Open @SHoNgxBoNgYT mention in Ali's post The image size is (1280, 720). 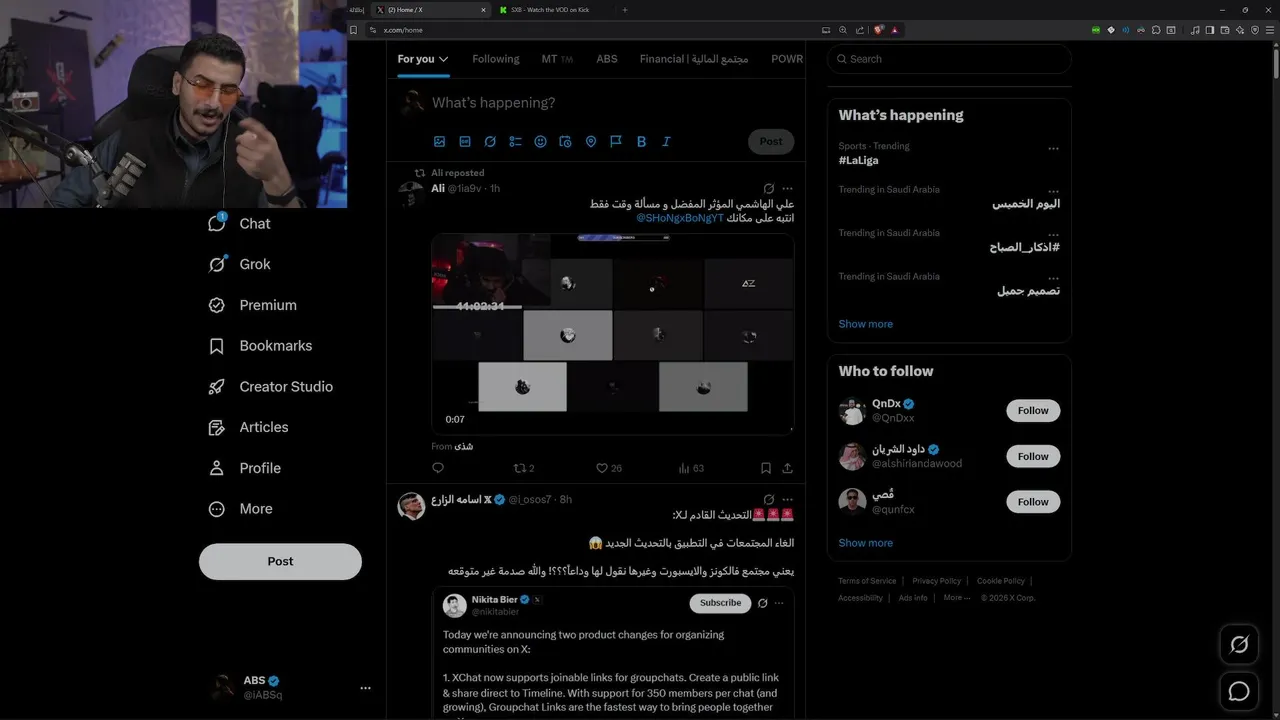680,218
